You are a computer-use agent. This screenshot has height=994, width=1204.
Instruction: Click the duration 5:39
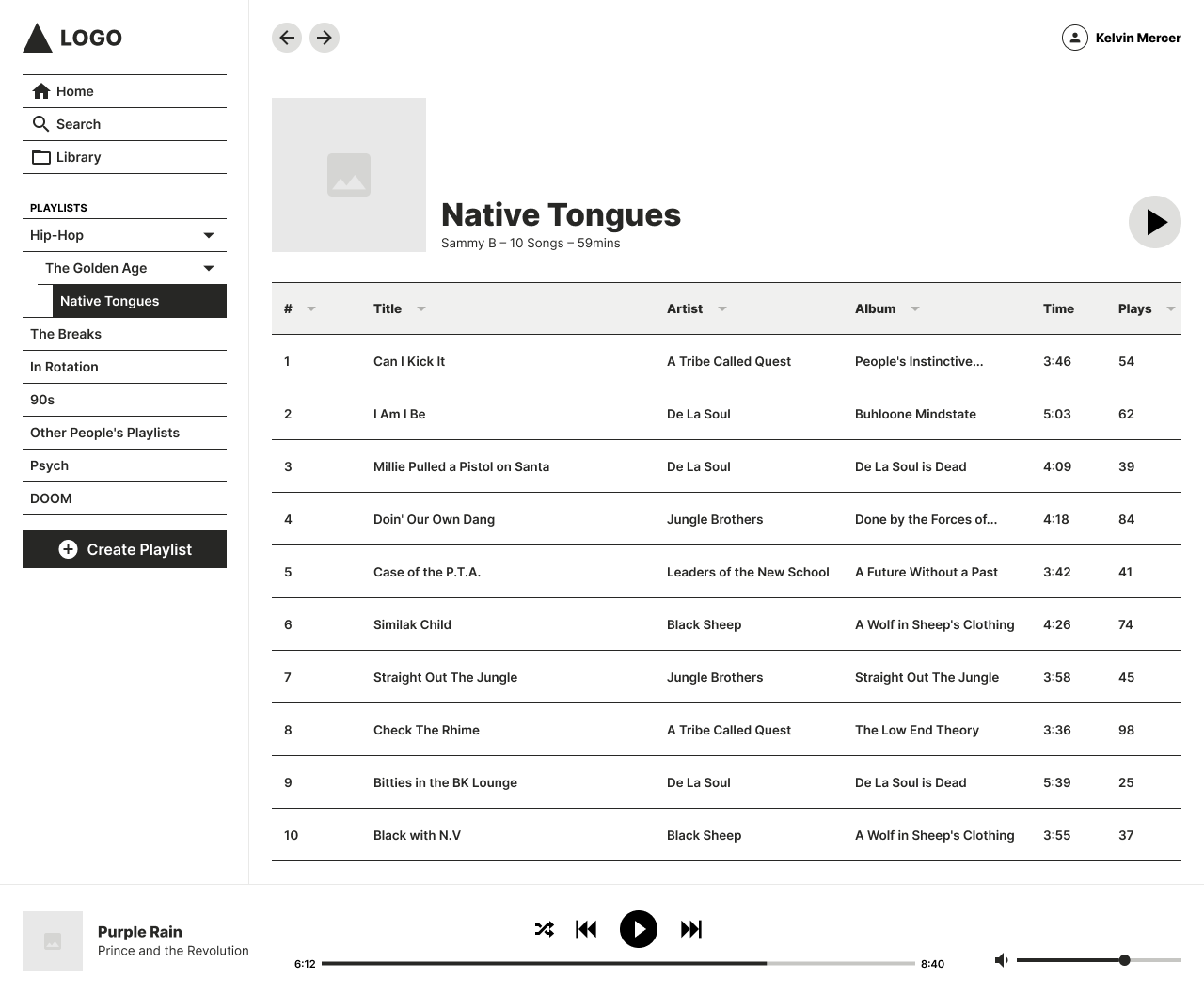tap(1057, 782)
